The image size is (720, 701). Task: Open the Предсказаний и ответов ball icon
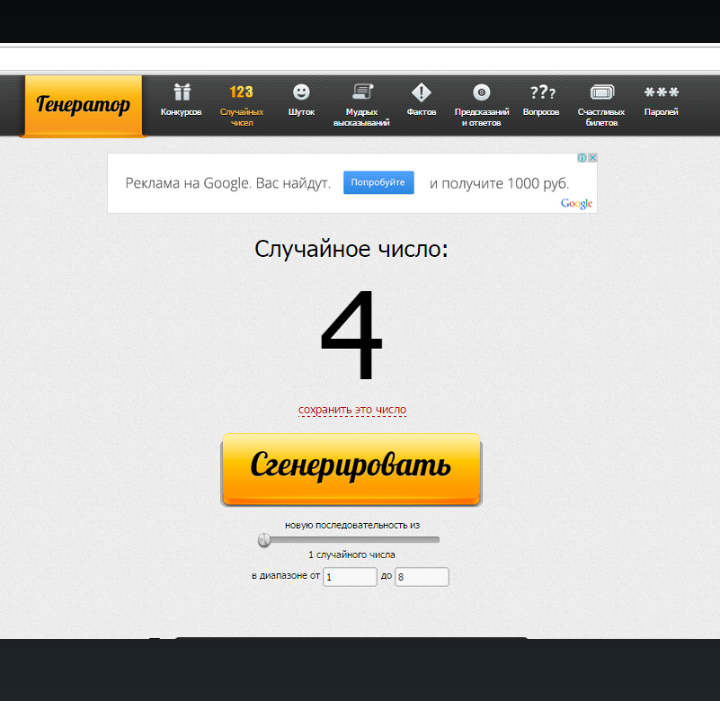(481, 92)
